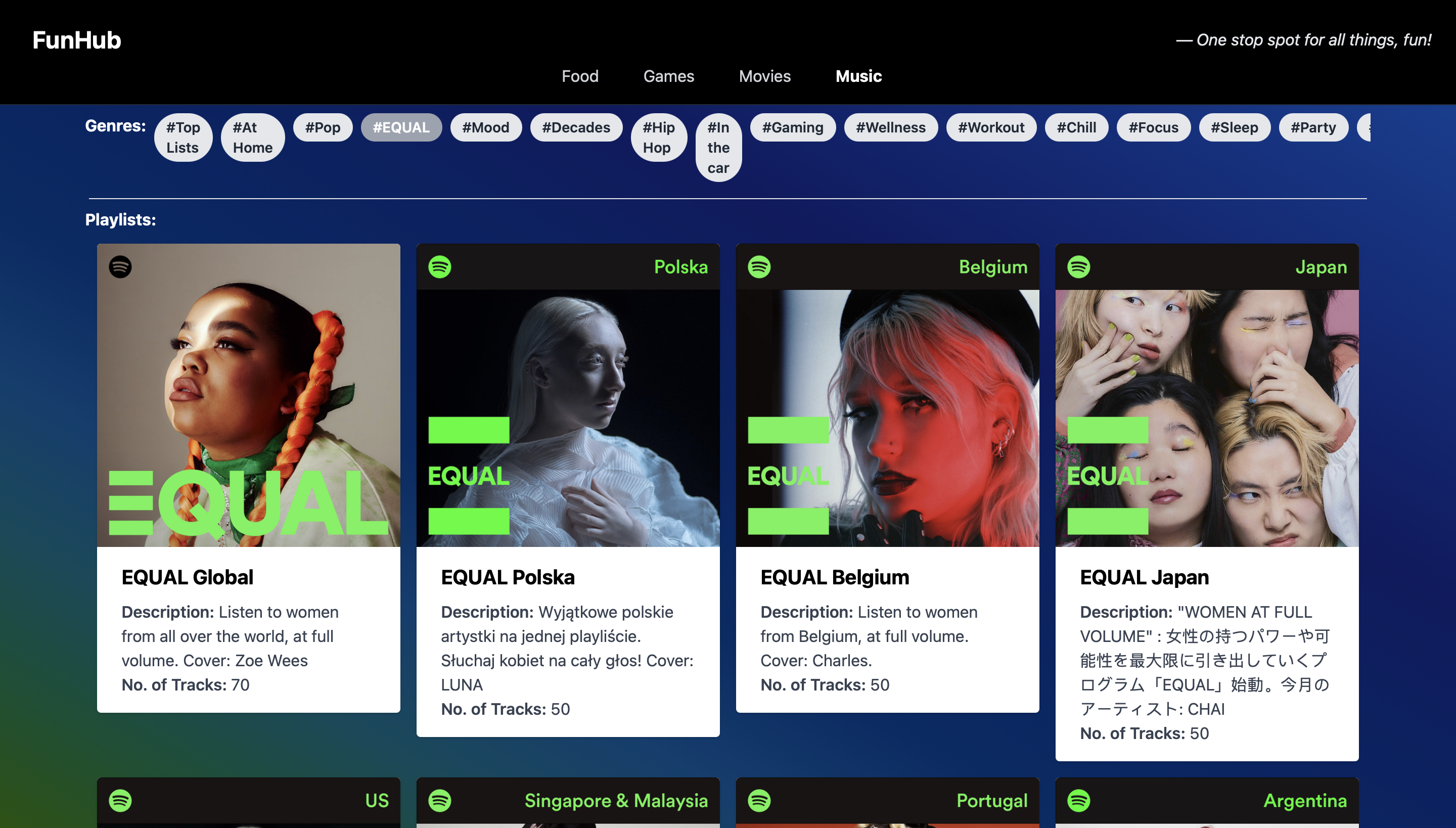Select the #Top Lists genre tag
The height and width of the screenshot is (828, 1456).
183,137
